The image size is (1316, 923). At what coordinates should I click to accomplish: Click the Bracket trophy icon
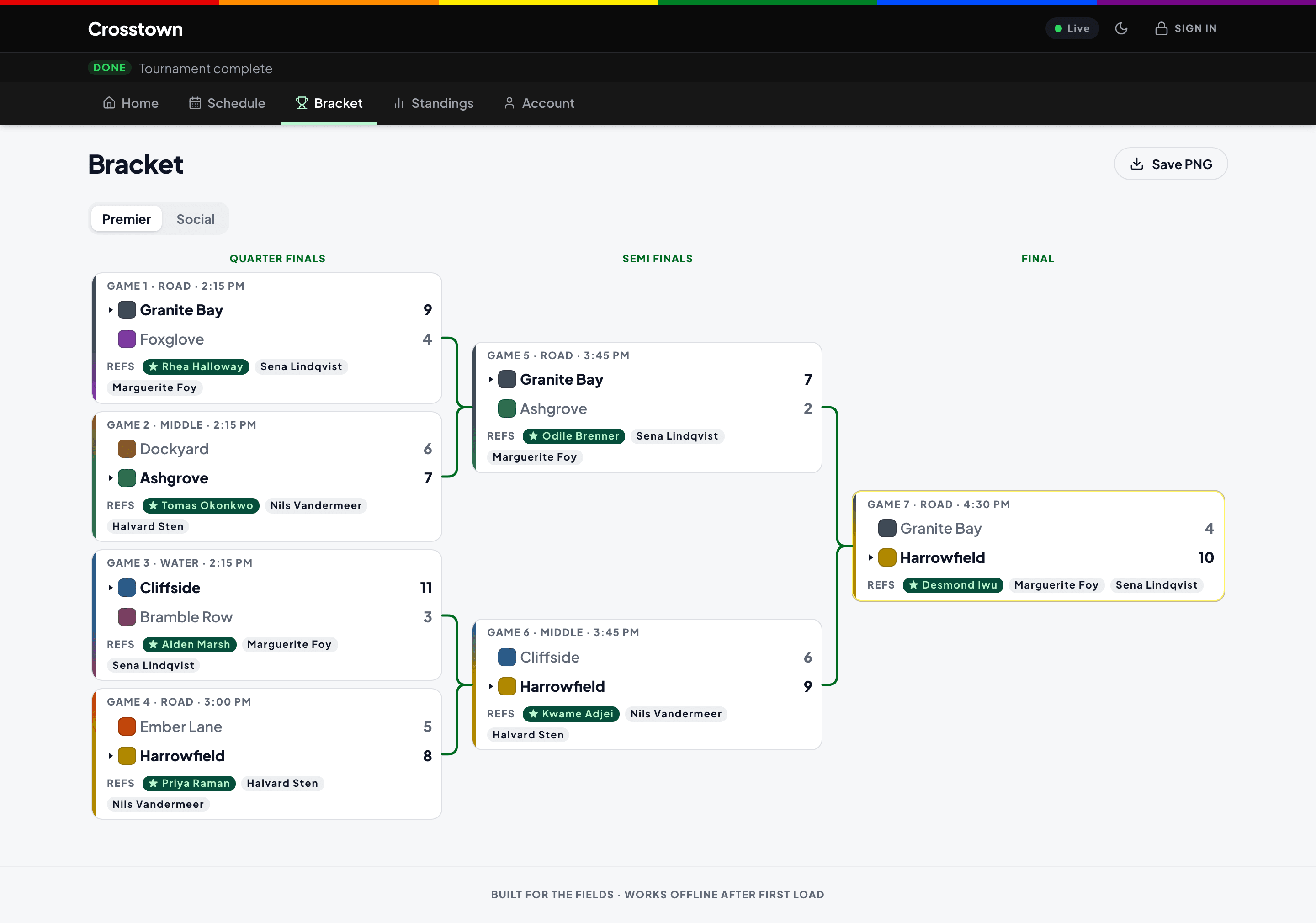point(302,103)
